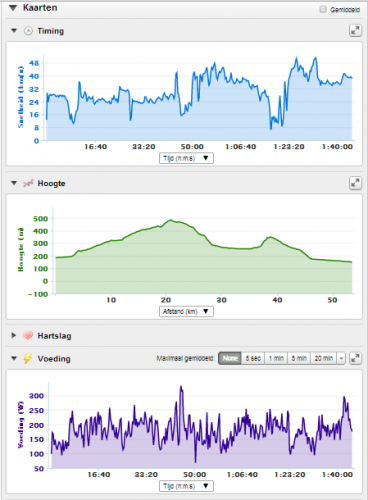Image resolution: width=368 pixels, height=500 pixels.
Task: Click the Hoogte elevation icon
Action: (28, 183)
